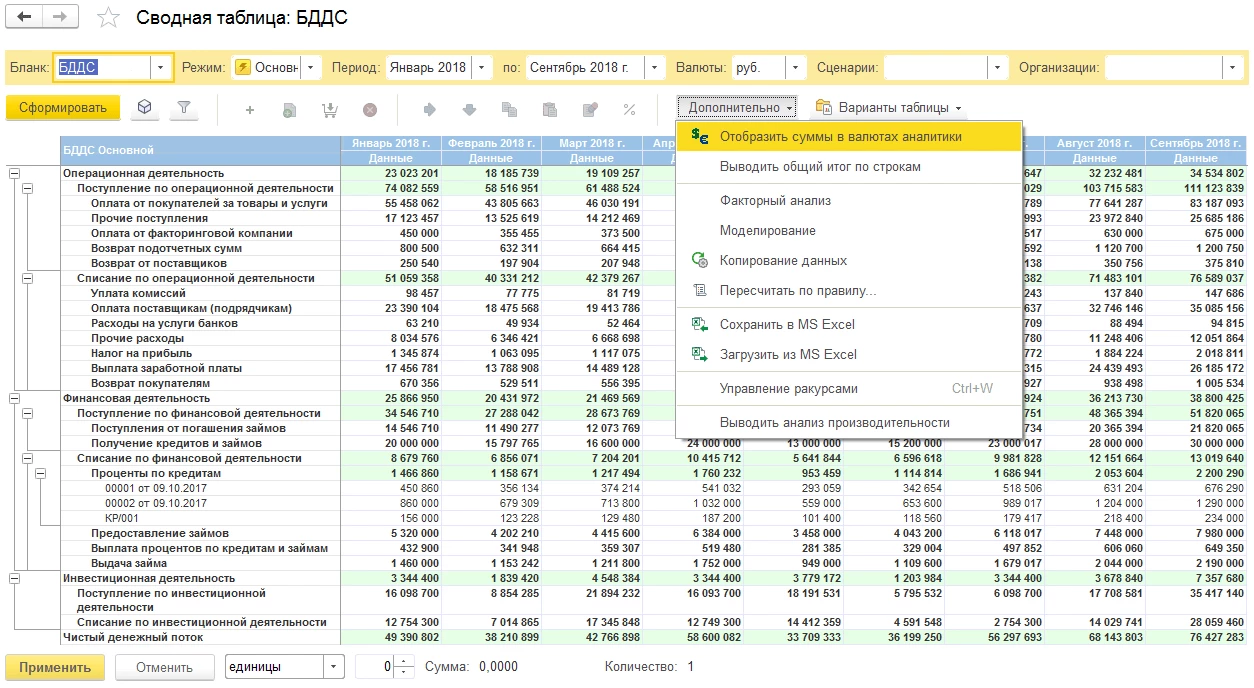Collapse the Проценты по кредитам tree node
The width and height of the screenshot is (1254, 688).
[41, 473]
